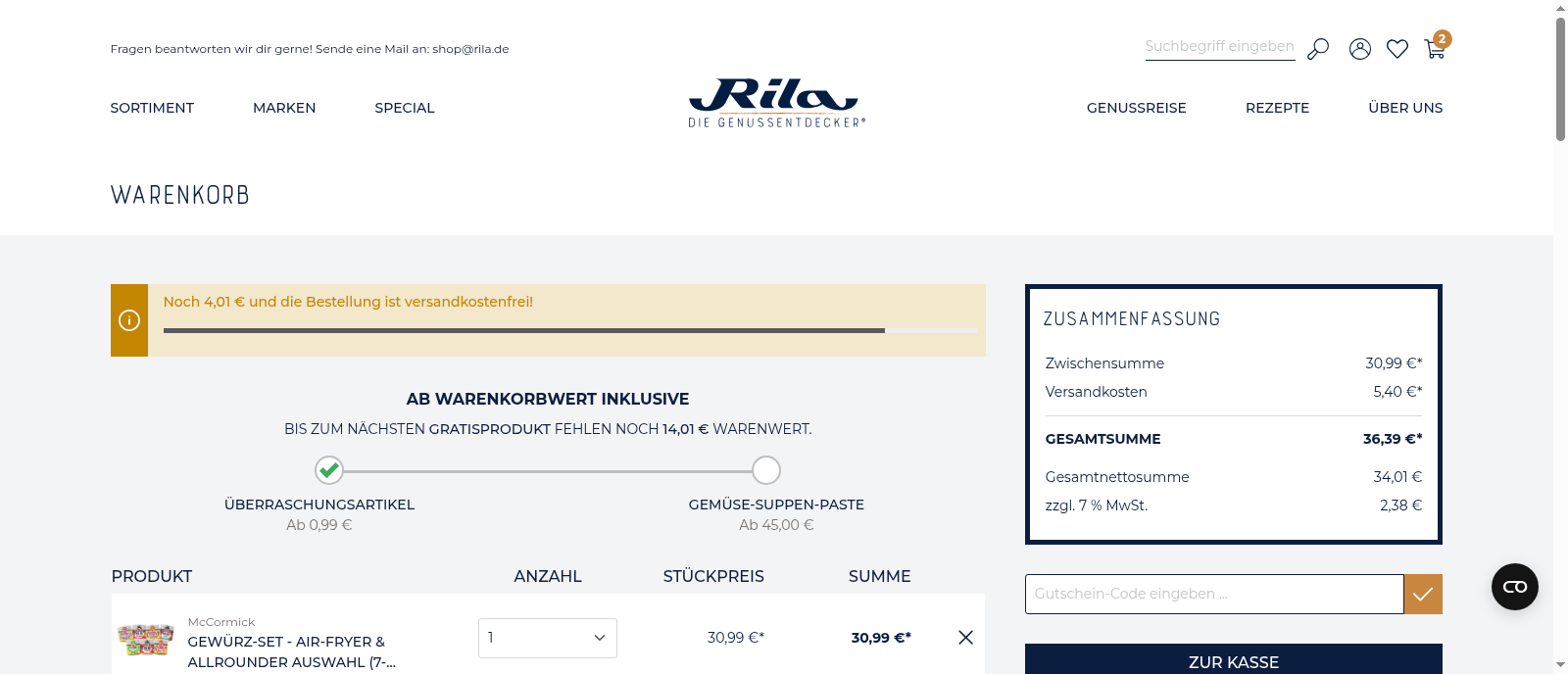Open the SORTIMENT menu
Viewport: 1568px width, 674px height.
(x=152, y=108)
